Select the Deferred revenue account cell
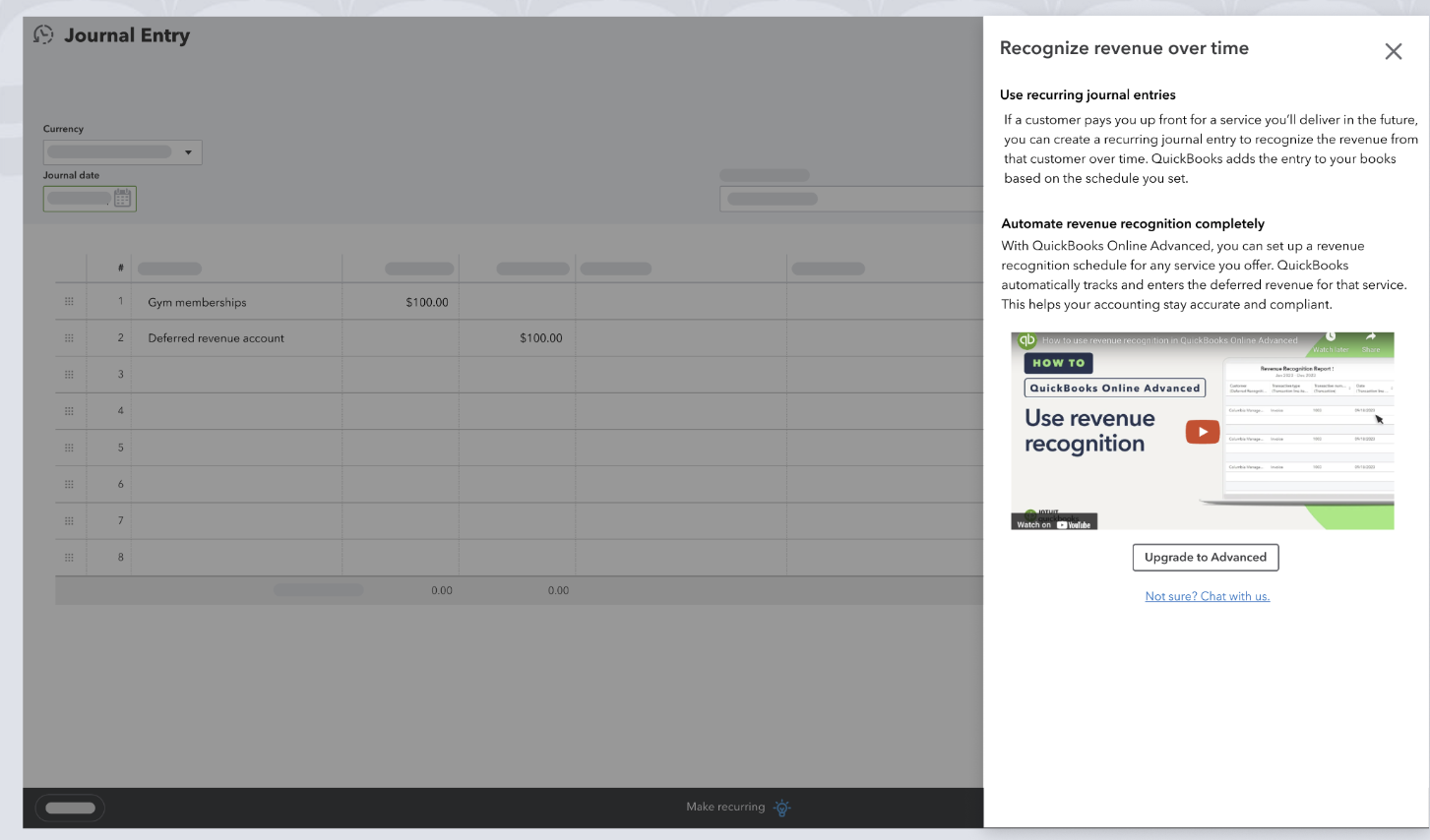The height and width of the screenshot is (840, 1430). 236,338
